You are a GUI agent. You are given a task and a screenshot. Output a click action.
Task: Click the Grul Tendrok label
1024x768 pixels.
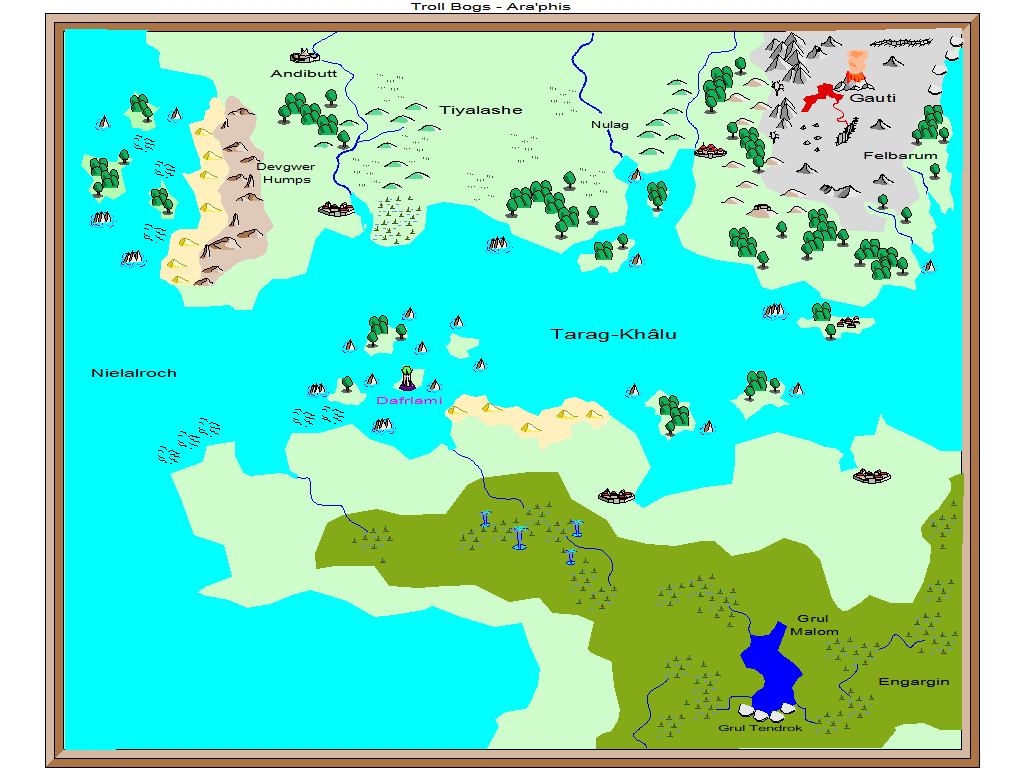760,728
